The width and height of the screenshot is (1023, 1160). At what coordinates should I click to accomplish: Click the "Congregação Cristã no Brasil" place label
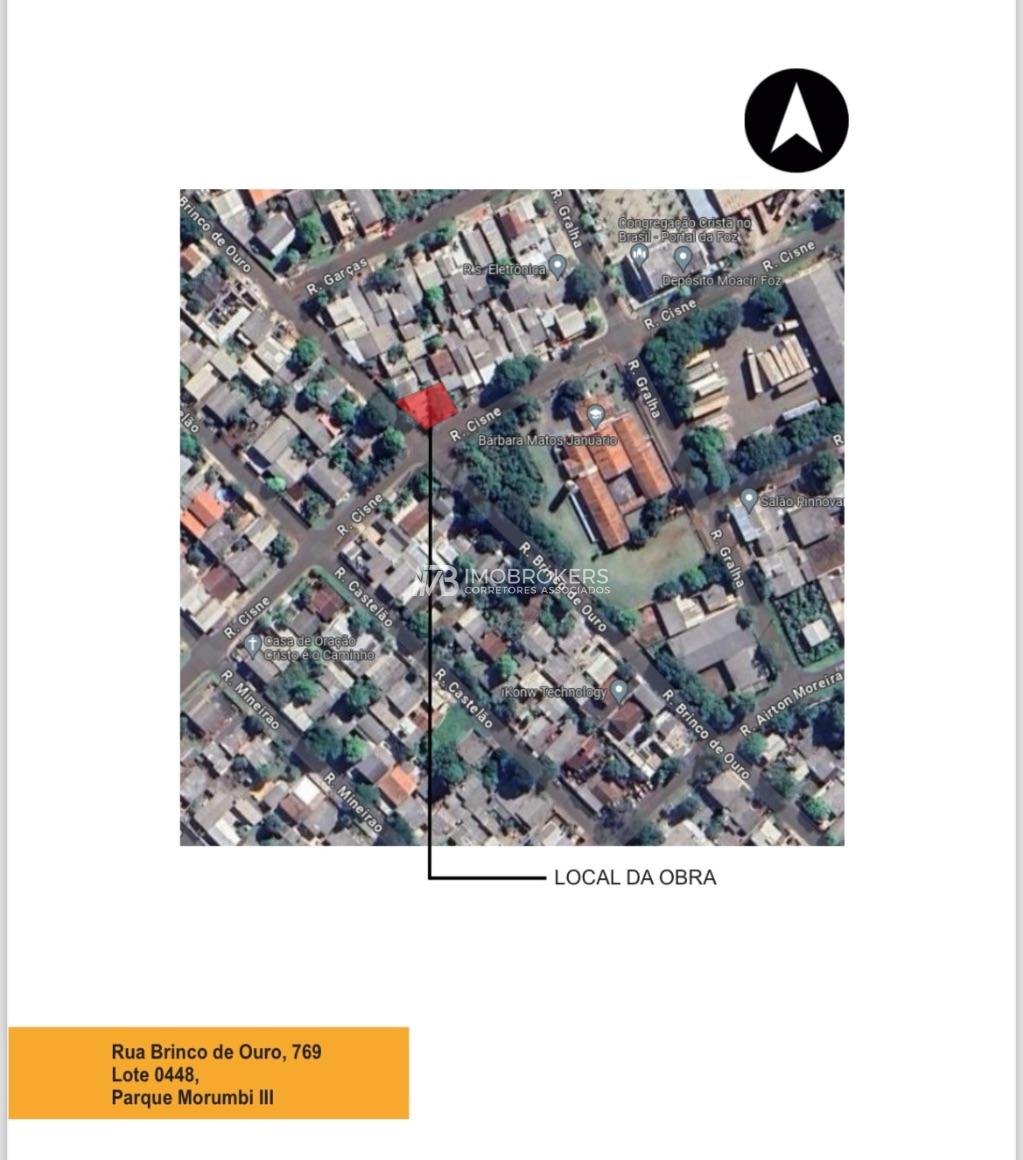[683, 229]
